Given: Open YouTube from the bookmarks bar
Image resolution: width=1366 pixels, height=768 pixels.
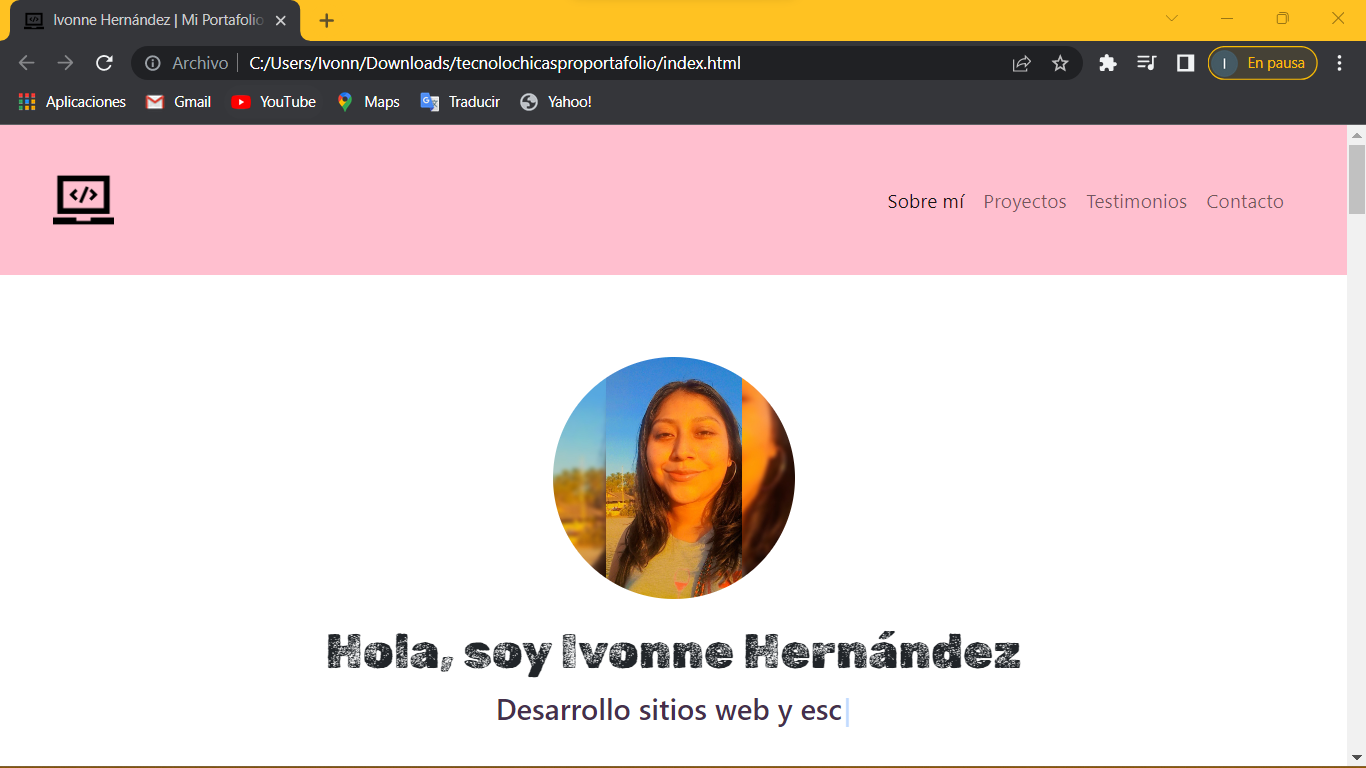Looking at the screenshot, I should click(x=273, y=101).
